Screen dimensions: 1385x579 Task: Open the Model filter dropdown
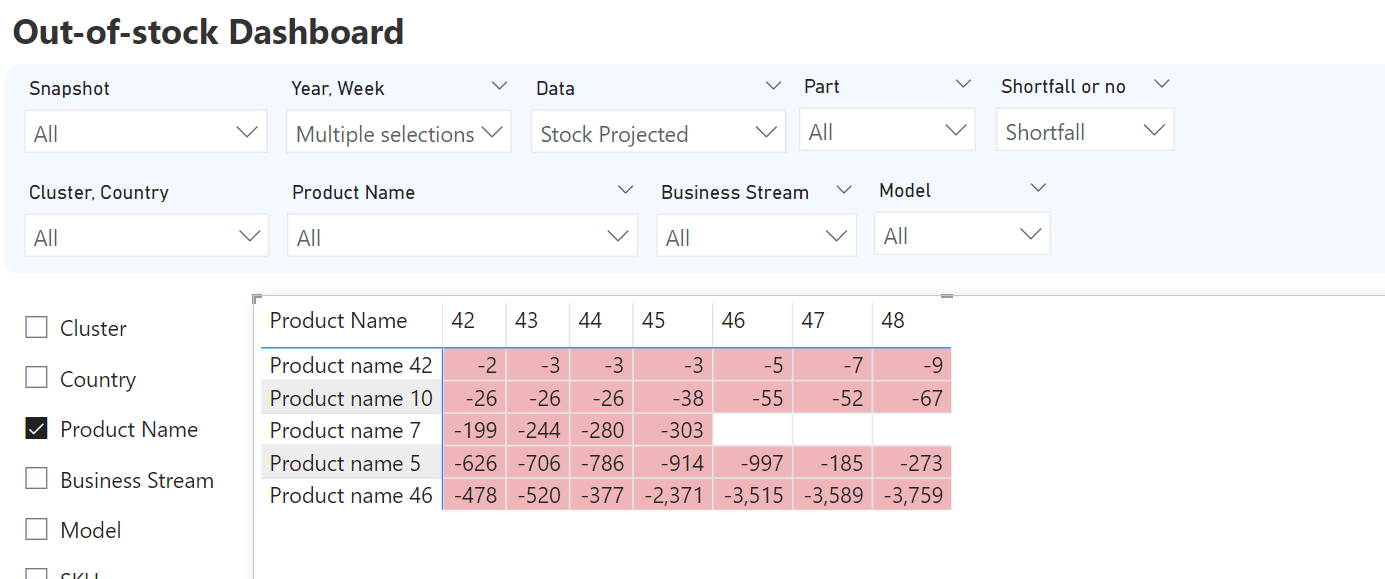(962, 234)
